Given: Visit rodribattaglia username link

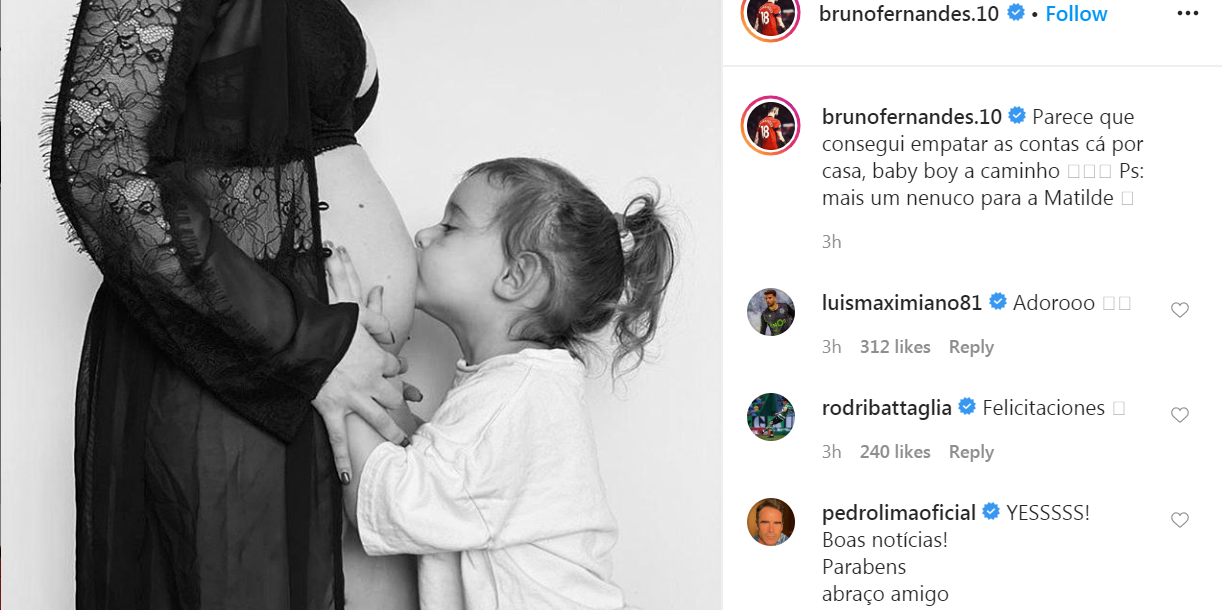Looking at the screenshot, I should click(x=887, y=408).
